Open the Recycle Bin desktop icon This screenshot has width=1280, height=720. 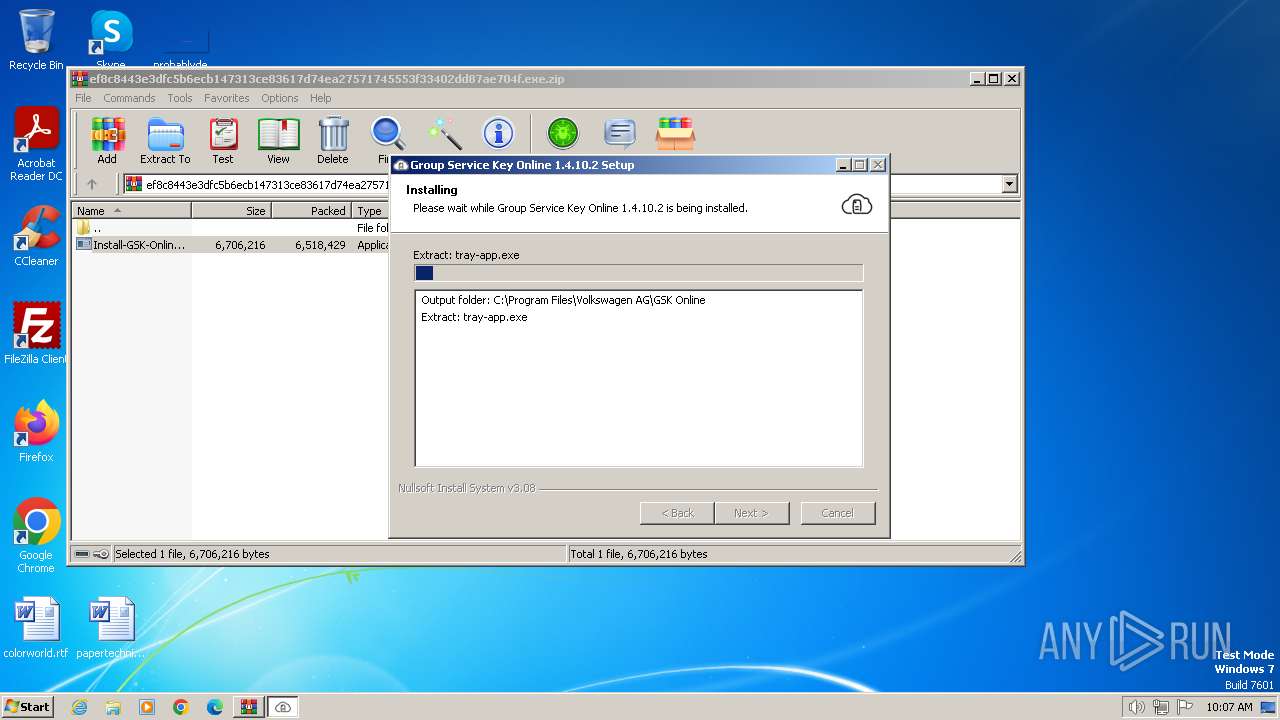[36, 40]
